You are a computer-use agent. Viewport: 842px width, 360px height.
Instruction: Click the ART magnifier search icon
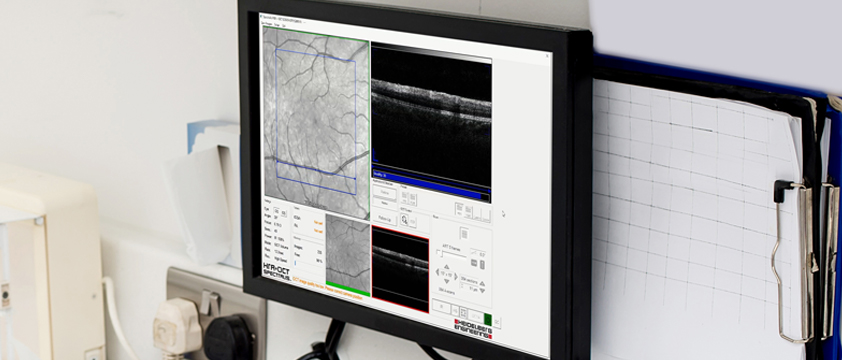click(404, 220)
